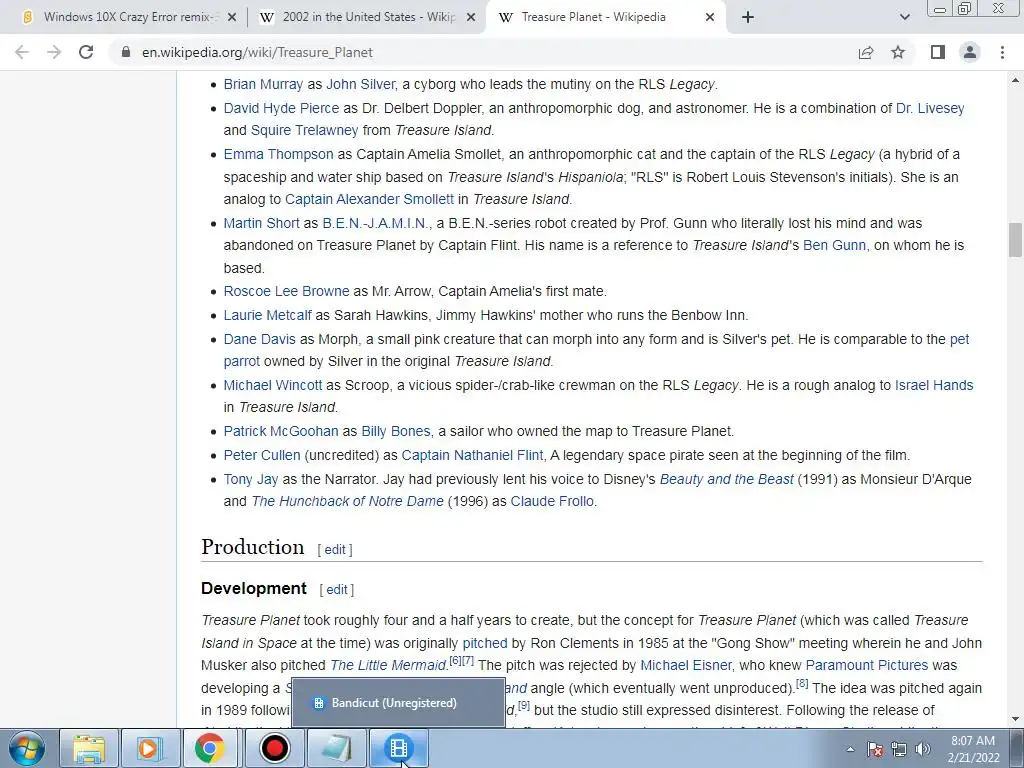Jump to citation [9]
Image resolution: width=1024 pixels, height=768 pixels.
pyautogui.click(x=524, y=706)
